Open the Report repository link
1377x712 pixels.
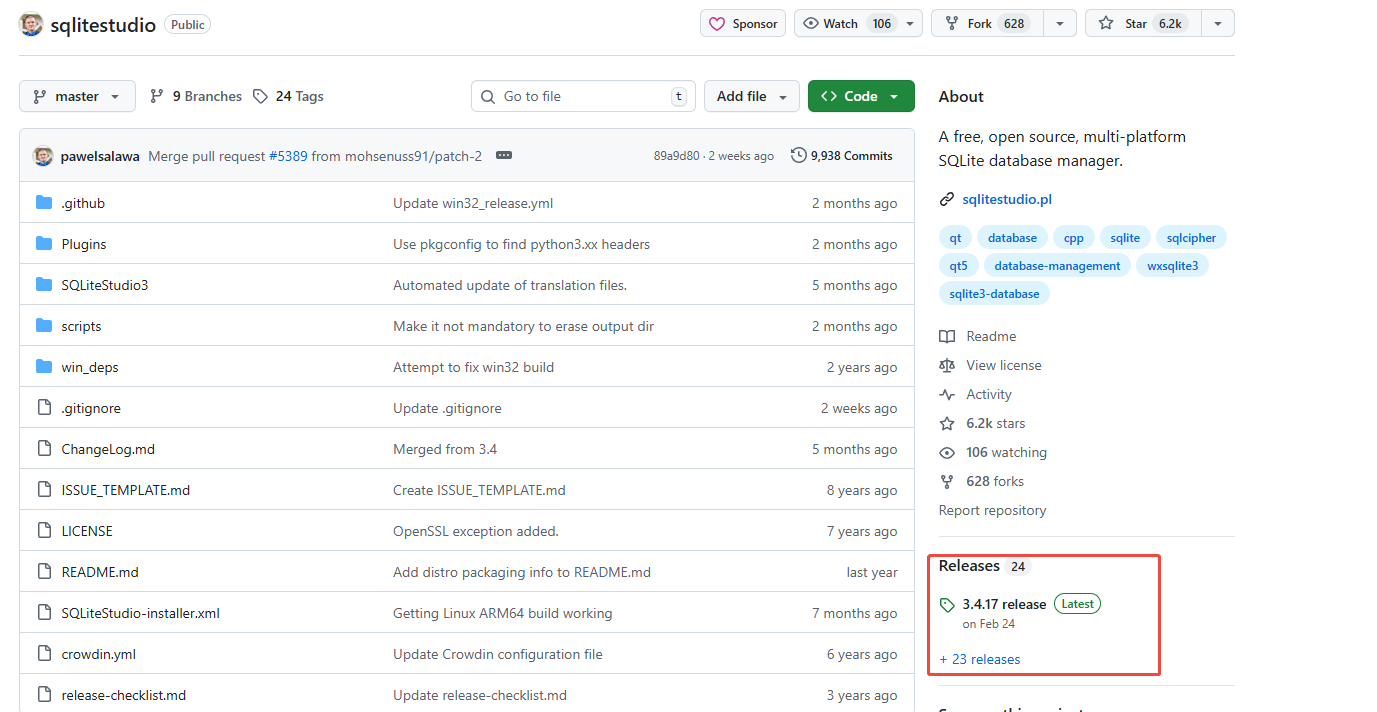992,511
